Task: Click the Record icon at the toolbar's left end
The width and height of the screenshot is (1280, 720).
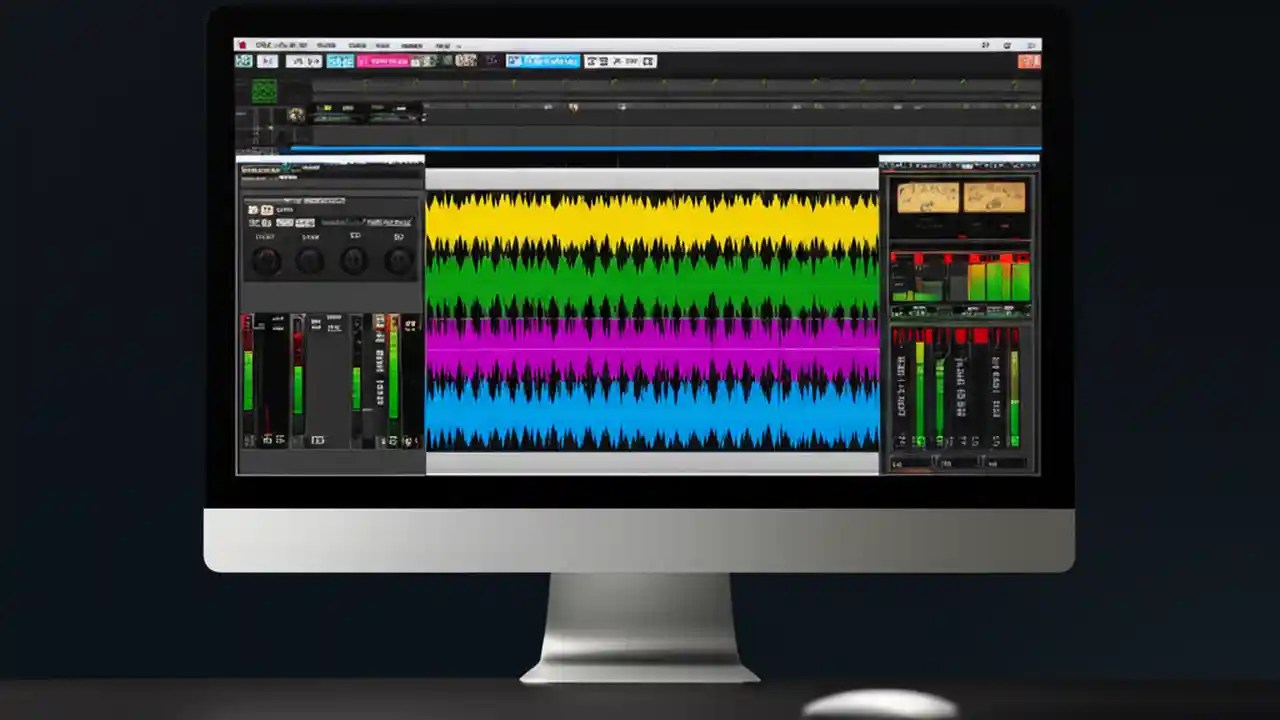Action: coord(244,61)
